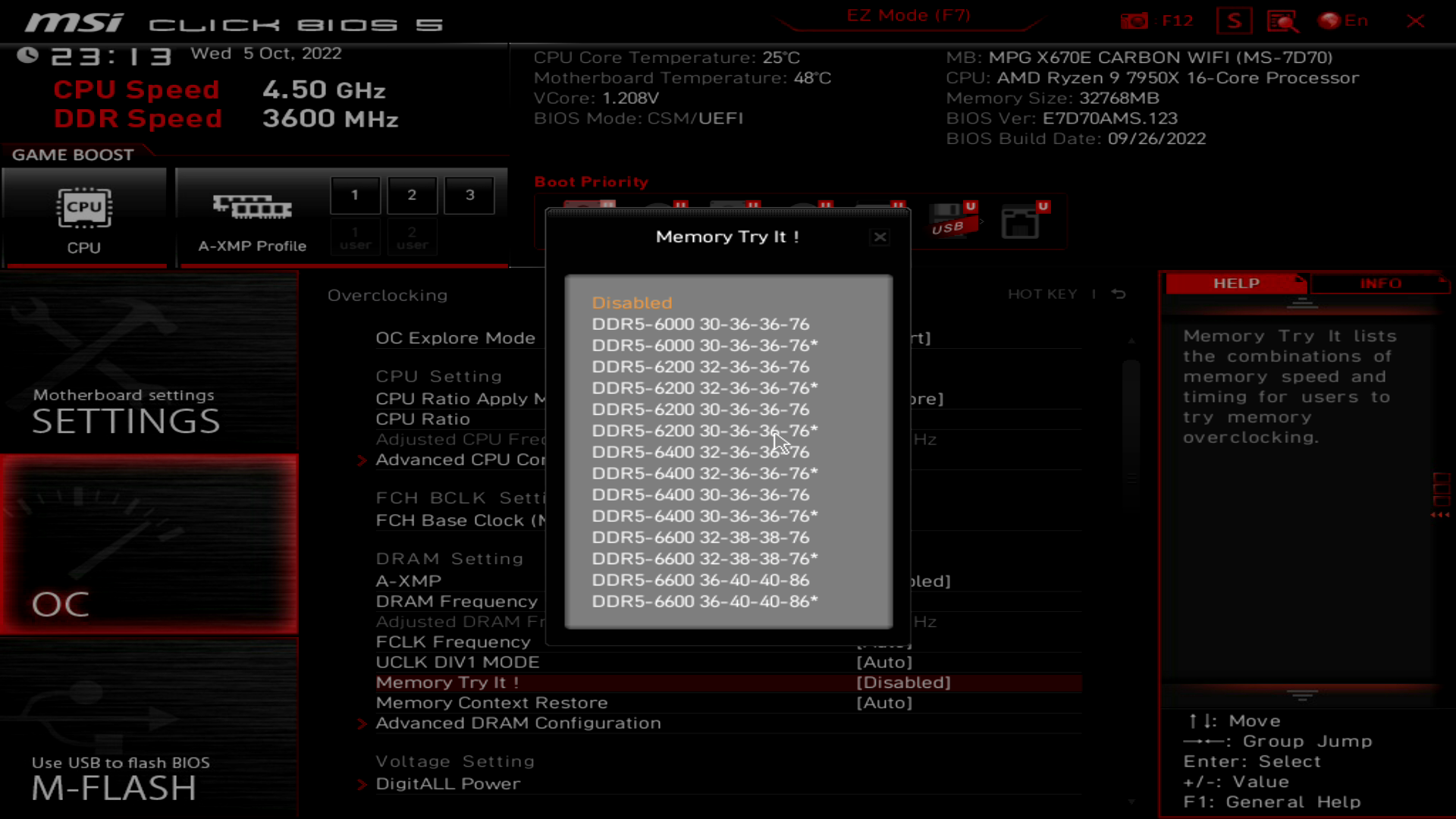This screenshot has height=819, width=1456.
Task: Click the hot key back arrow icon
Action: click(1119, 294)
